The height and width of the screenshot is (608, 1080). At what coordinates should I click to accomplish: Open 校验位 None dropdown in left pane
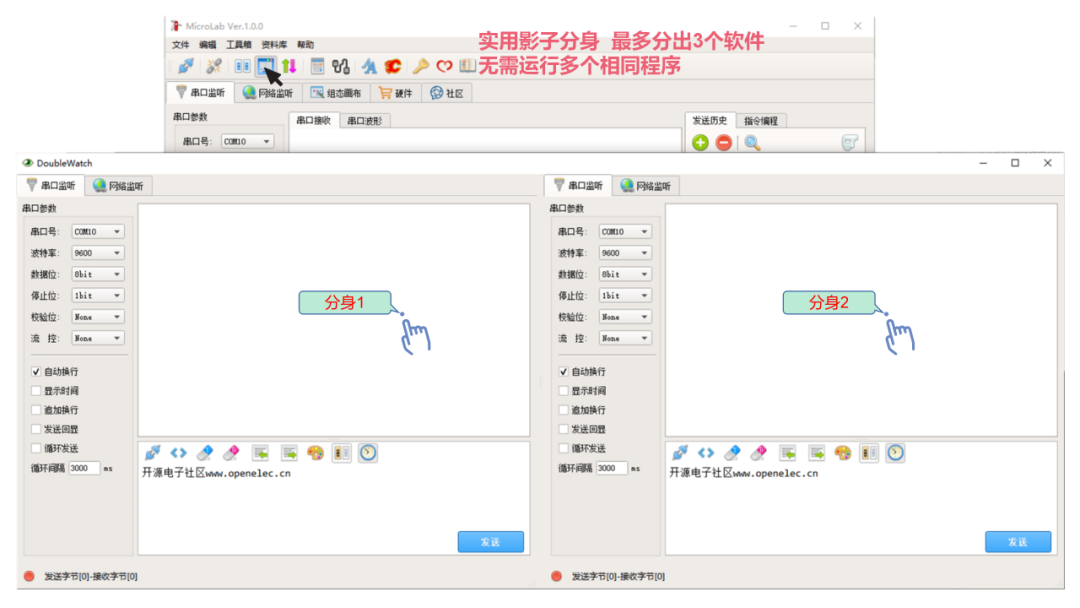tap(98, 317)
